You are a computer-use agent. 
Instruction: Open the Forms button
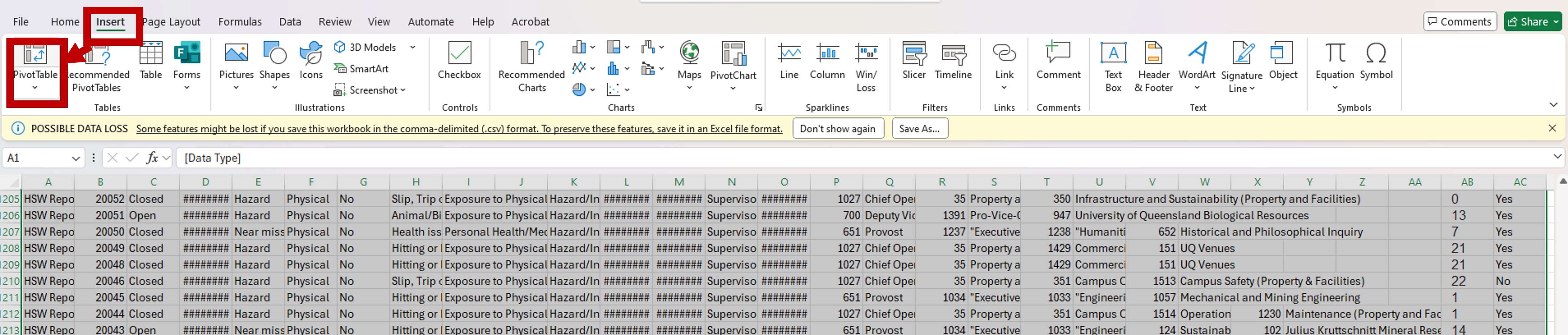click(x=187, y=66)
